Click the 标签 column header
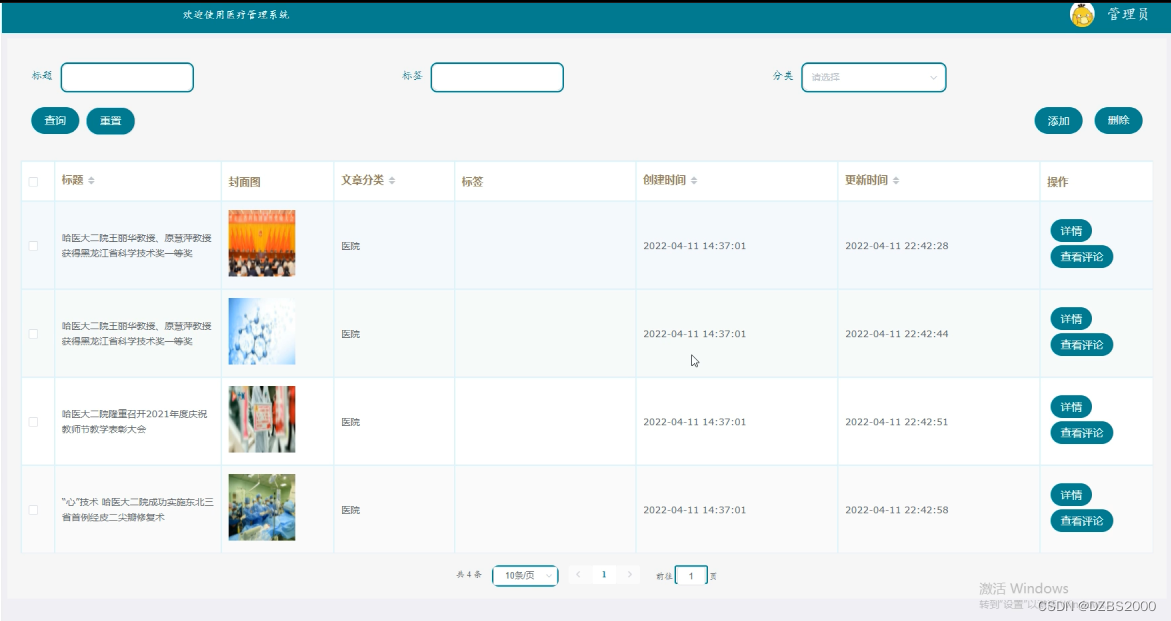Image resolution: width=1171 pixels, height=621 pixels. tap(472, 181)
